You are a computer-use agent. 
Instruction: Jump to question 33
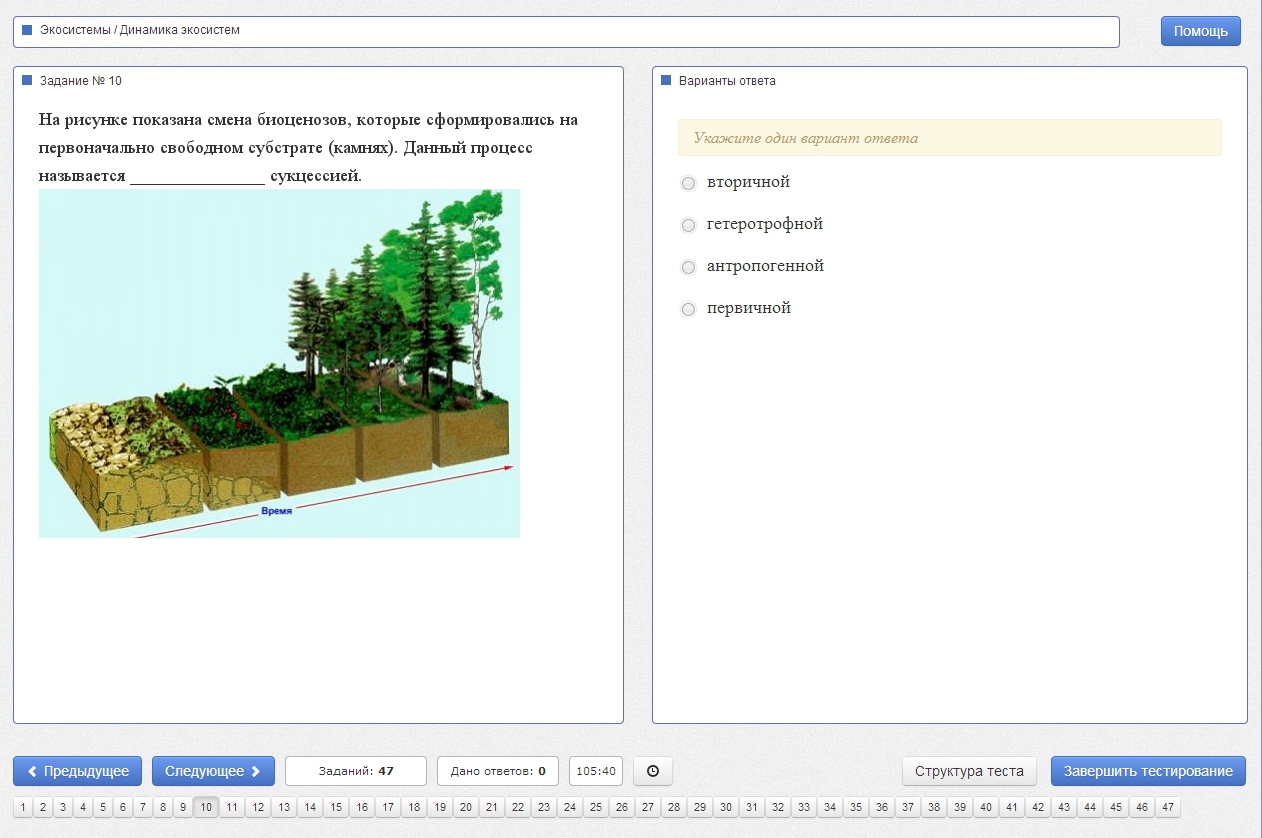click(804, 807)
